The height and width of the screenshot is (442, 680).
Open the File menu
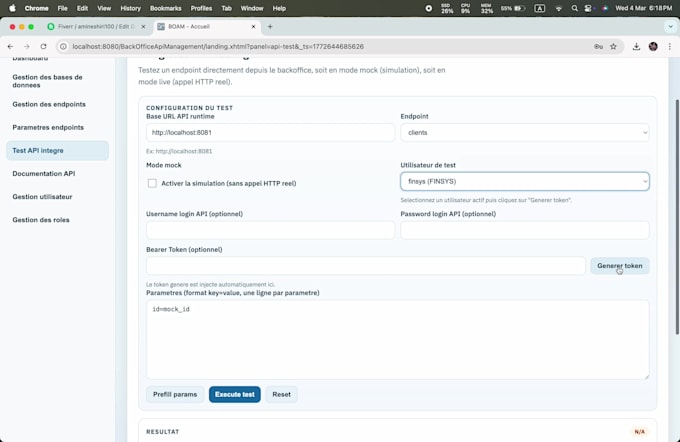pos(62,8)
